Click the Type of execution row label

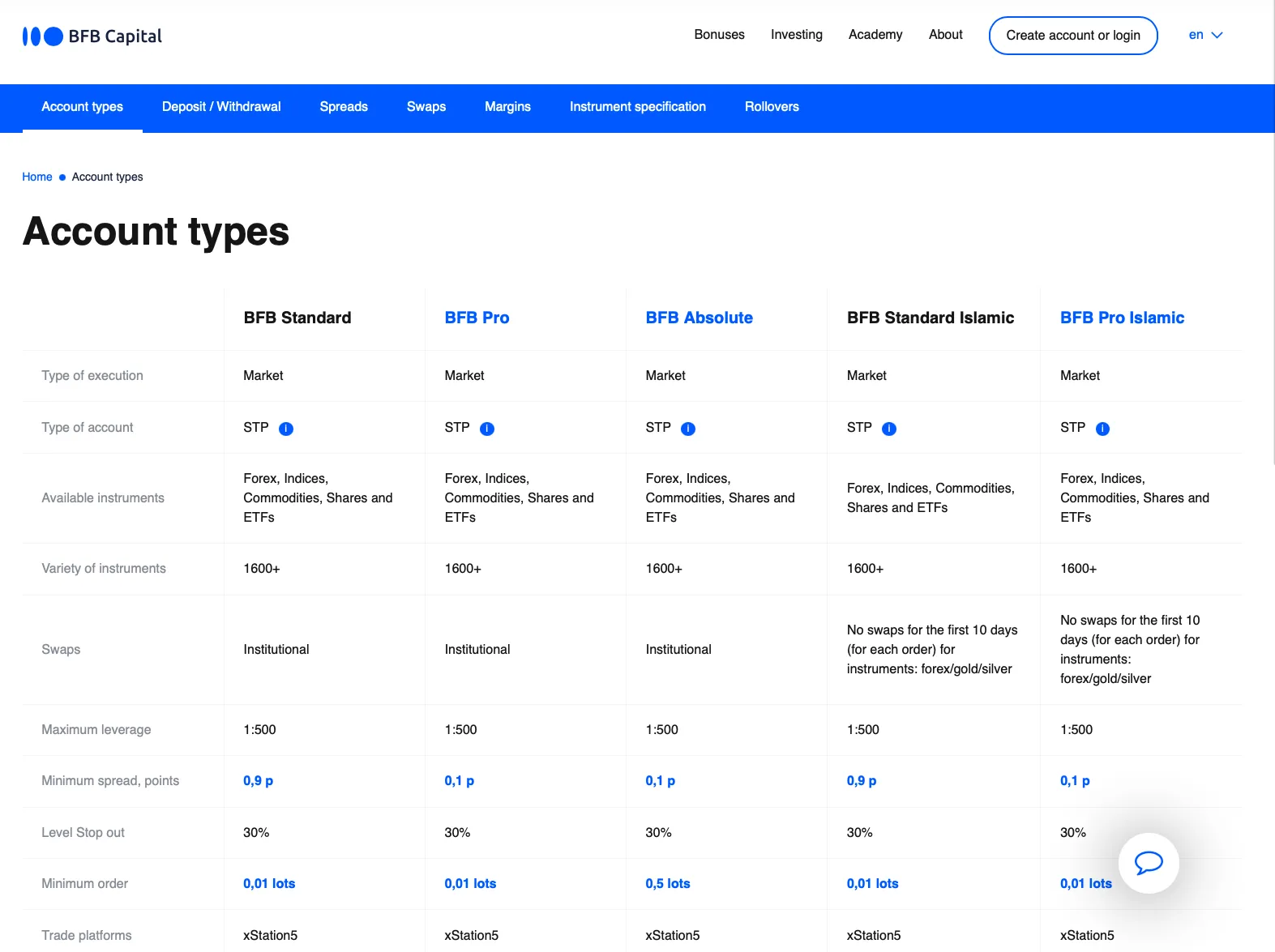[x=92, y=376]
